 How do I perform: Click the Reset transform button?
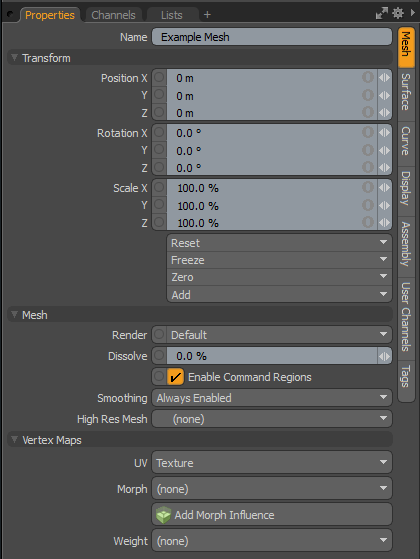[x=279, y=243]
